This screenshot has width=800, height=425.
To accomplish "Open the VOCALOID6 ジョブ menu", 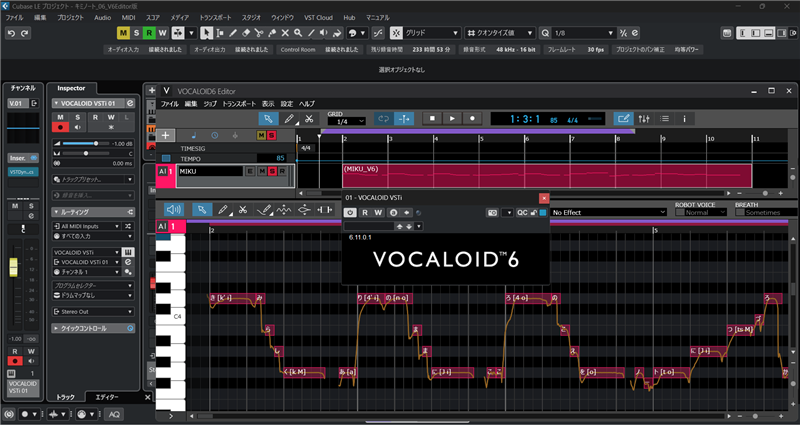I will coord(210,104).
